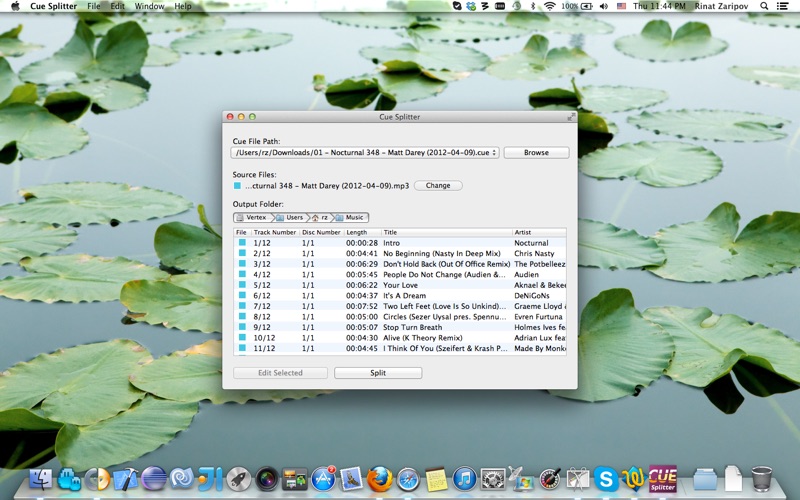Open the Trash in the dock
The image size is (800, 500).
tap(762, 479)
